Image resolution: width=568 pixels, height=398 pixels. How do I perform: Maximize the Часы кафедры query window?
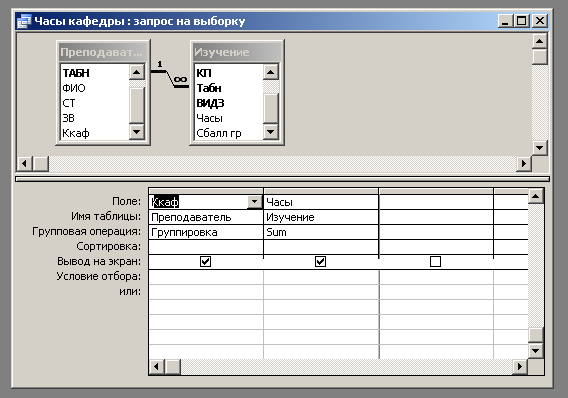pos(522,21)
